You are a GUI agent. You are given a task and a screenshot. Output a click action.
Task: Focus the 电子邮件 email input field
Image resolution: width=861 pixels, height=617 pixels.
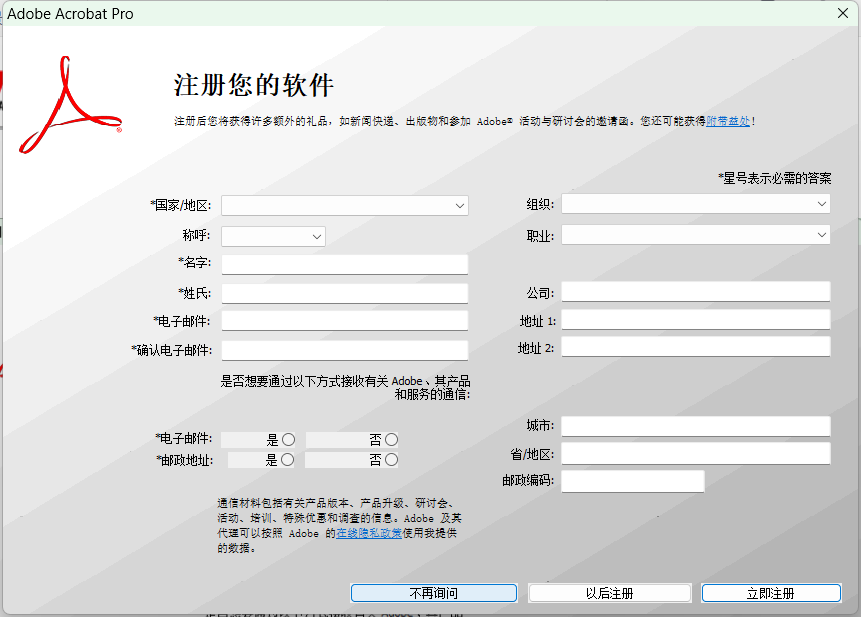tap(345, 321)
